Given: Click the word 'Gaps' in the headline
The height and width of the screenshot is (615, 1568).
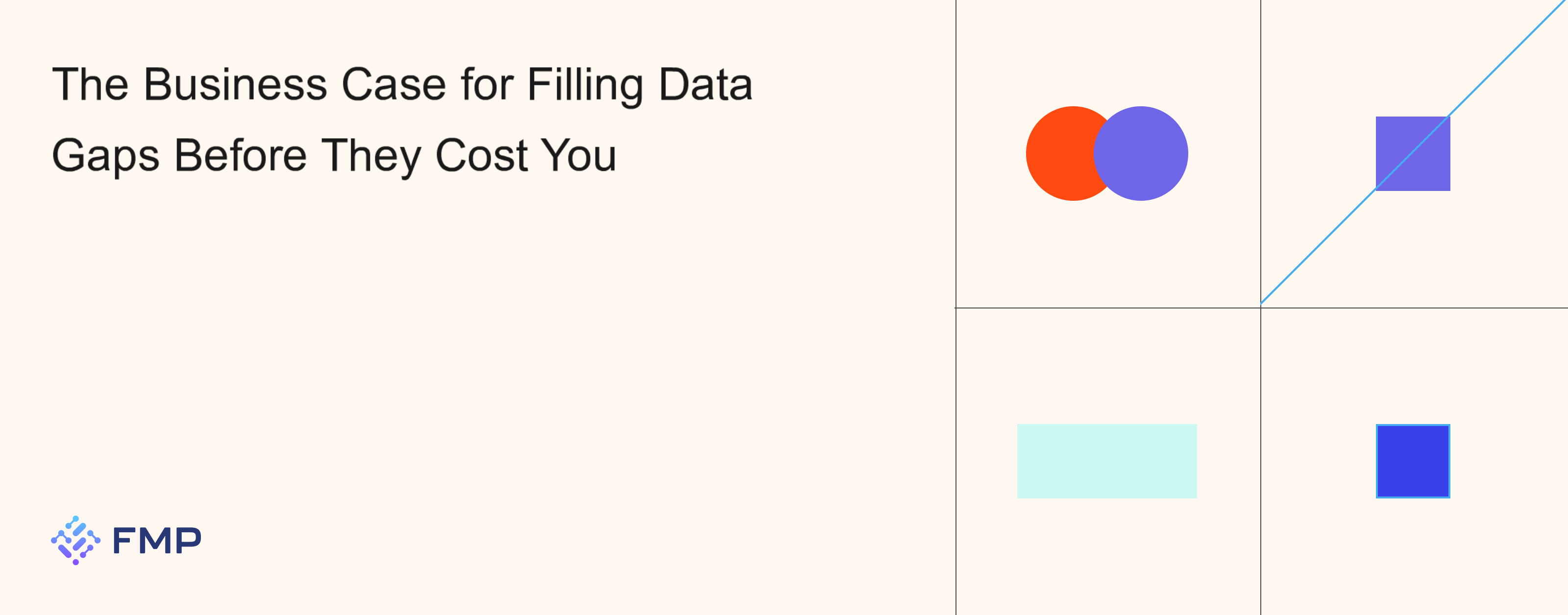Looking at the screenshot, I should point(105,157).
